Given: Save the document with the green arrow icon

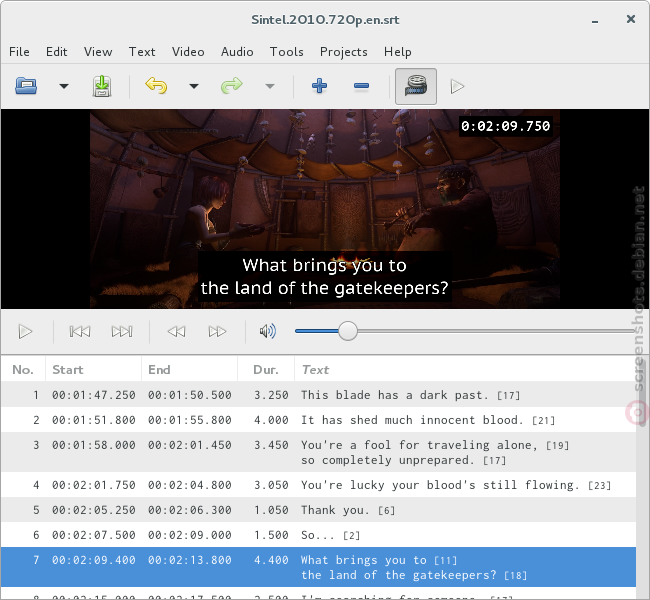Looking at the screenshot, I should (x=102, y=86).
